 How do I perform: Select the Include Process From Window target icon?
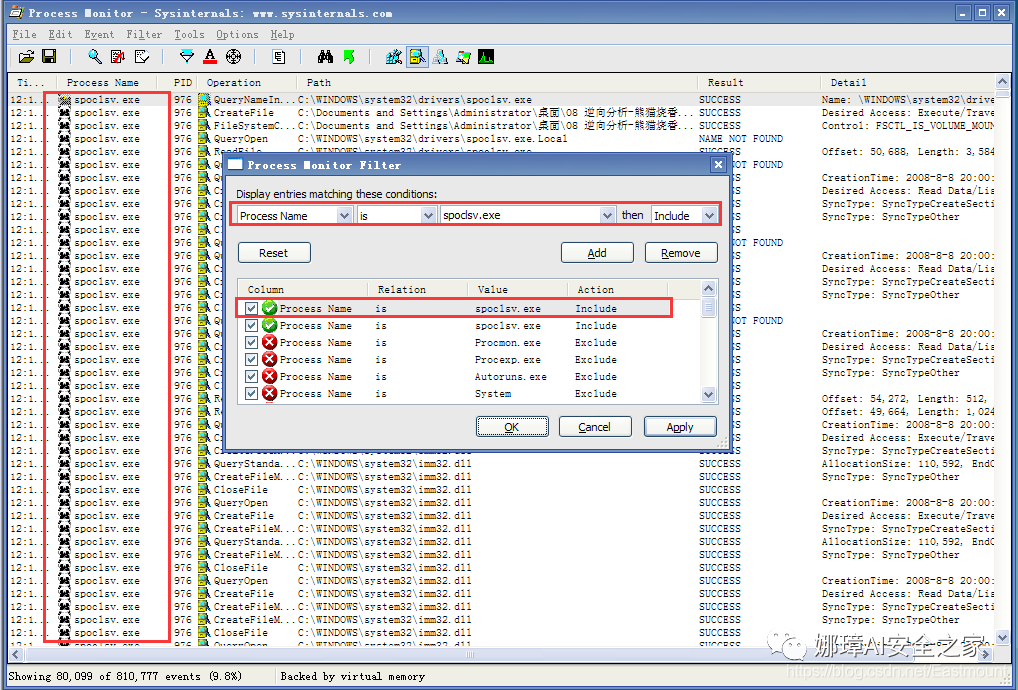tap(233, 57)
